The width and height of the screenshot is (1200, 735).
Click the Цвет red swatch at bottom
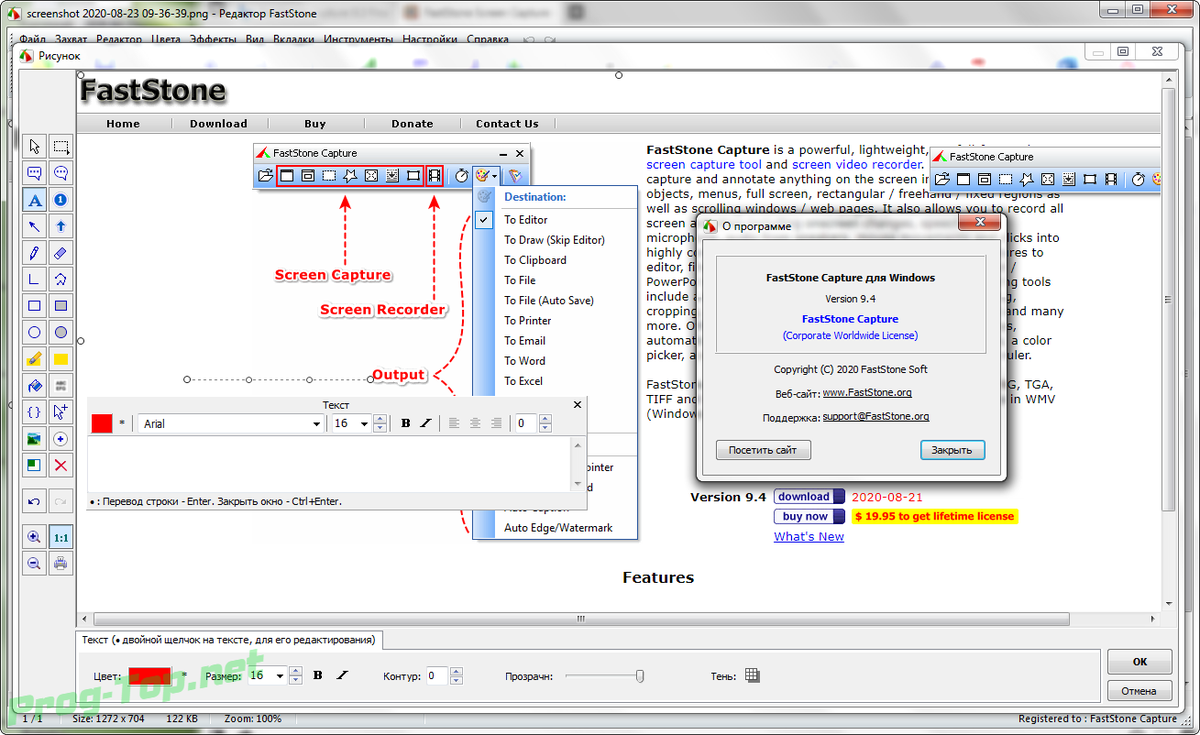click(x=150, y=676)
